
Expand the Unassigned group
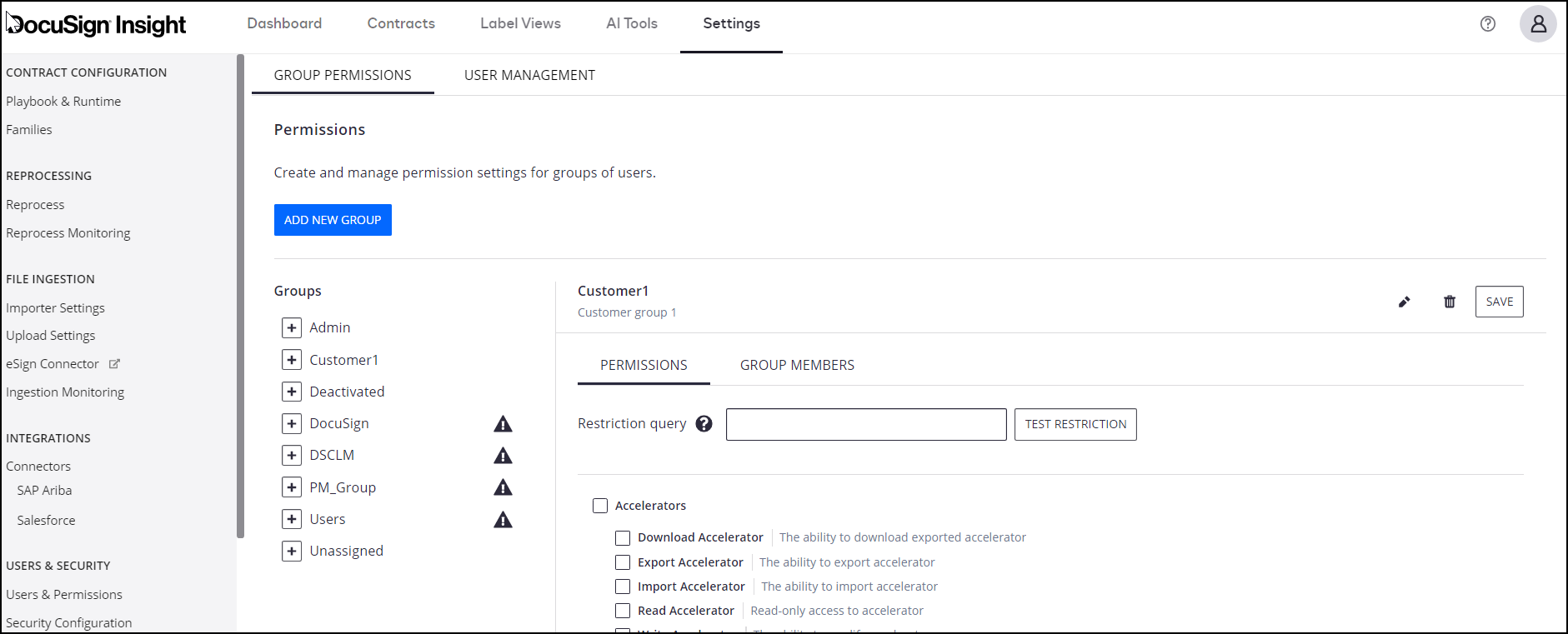tap(292, 552)
